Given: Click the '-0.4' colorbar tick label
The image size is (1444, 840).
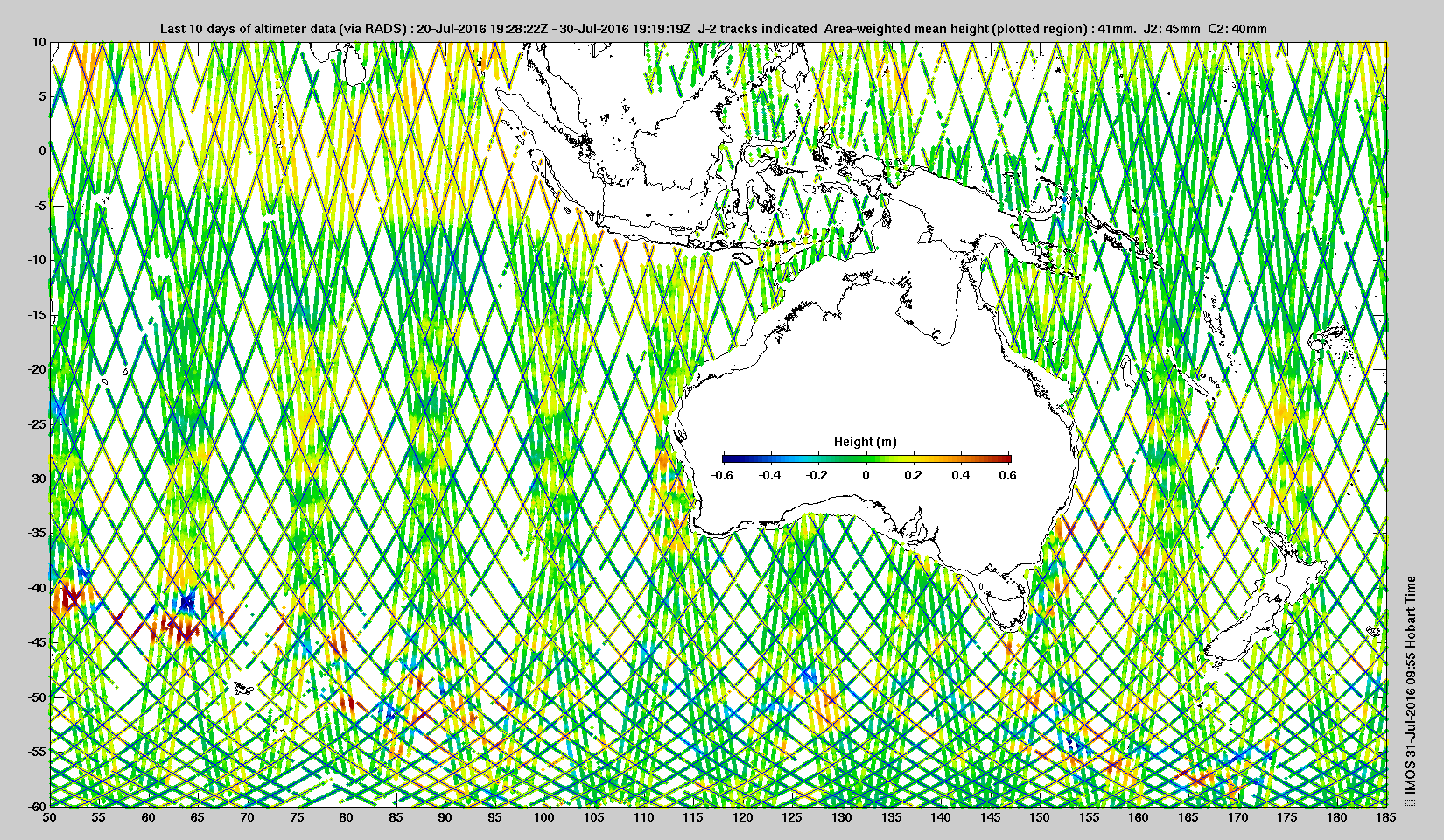Looking at the screenshot, I should click(x=770, y=475).
